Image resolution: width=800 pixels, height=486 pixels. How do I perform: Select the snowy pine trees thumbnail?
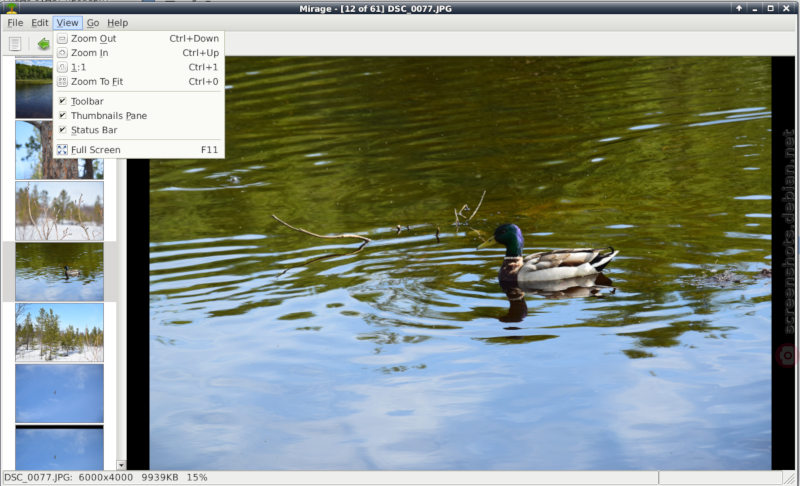click(x=59, y=332)
